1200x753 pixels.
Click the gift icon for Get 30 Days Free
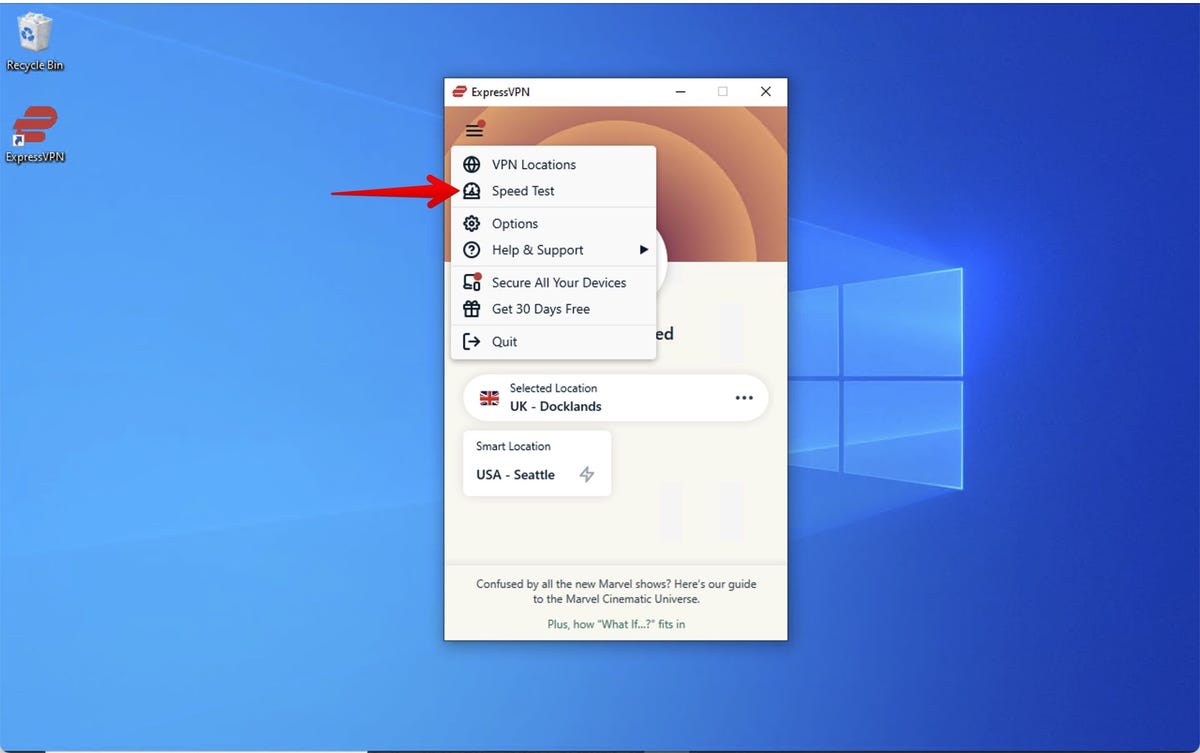pyautogui.click(x=472, y=309)
